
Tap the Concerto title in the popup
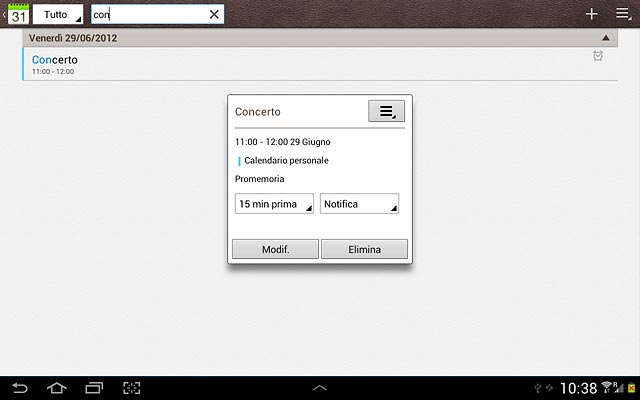258,112
